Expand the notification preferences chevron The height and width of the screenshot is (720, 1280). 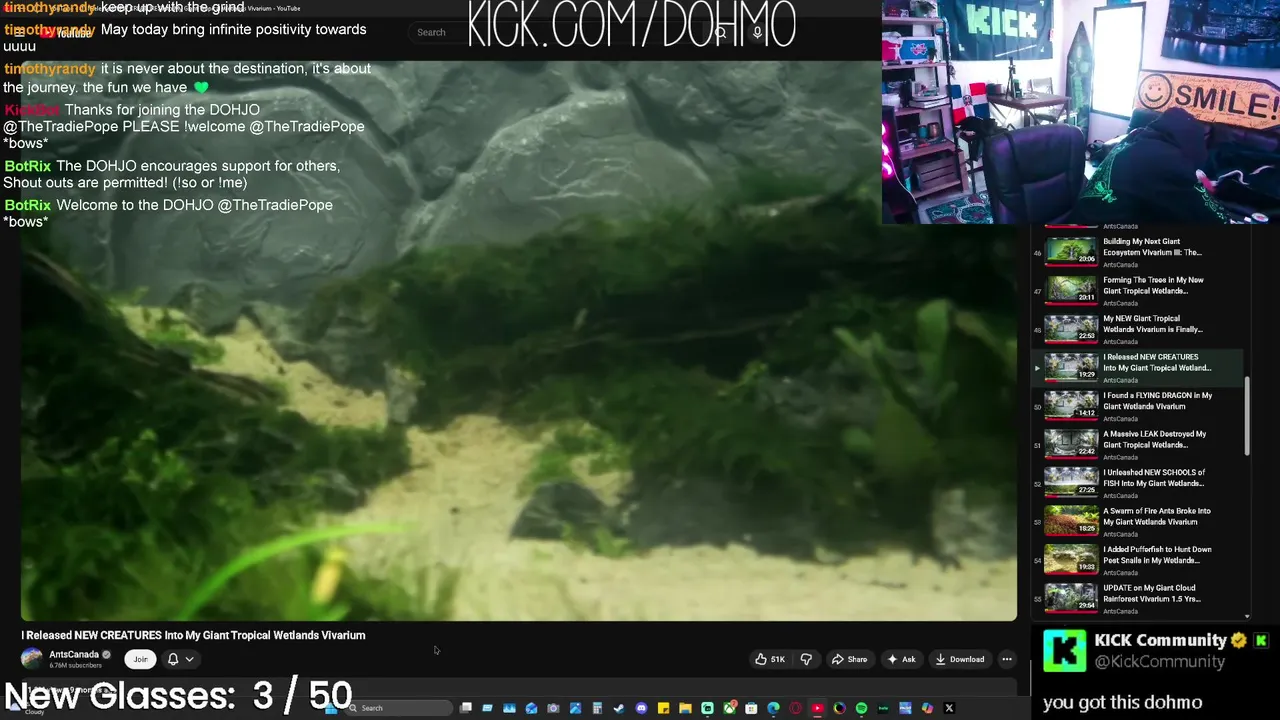(189, 659)
